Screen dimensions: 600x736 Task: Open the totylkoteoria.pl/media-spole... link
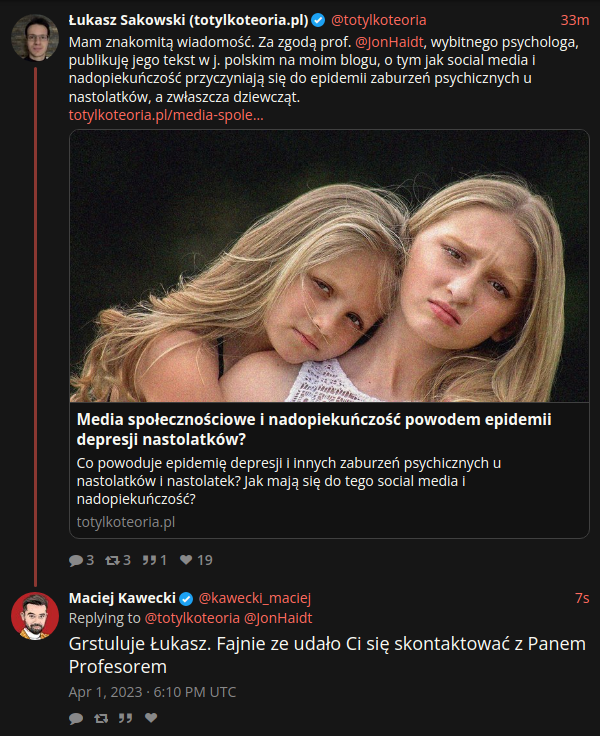[166, 115]
